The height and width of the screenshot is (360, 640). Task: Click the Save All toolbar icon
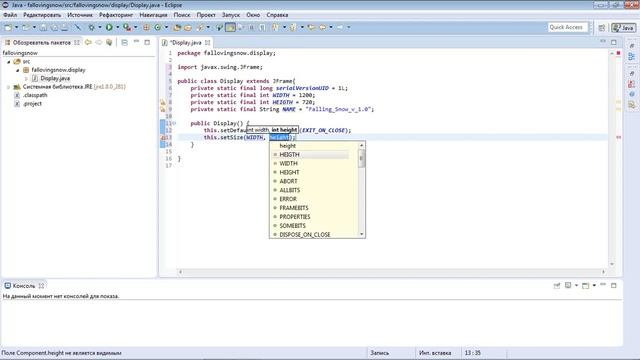[53, 27]
